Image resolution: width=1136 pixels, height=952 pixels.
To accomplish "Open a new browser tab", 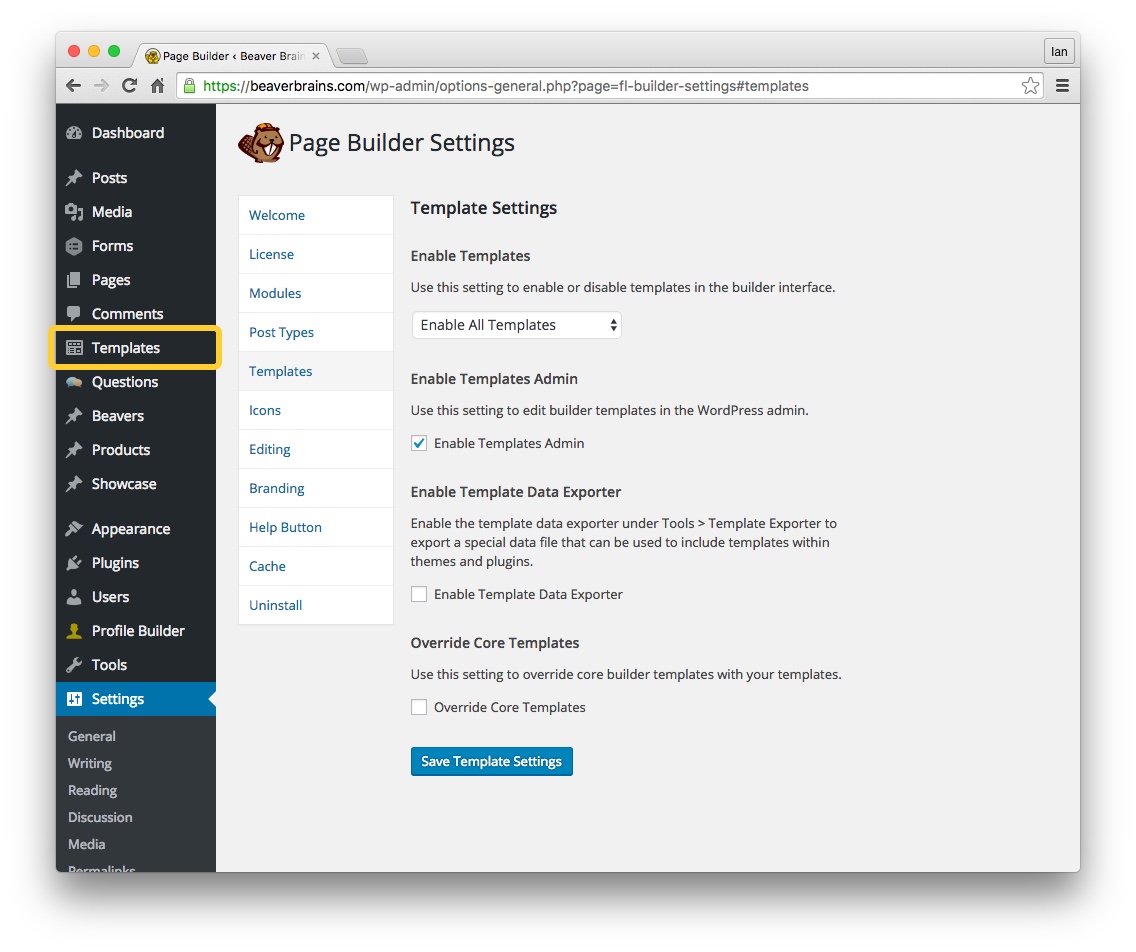I will coord(352,56).
